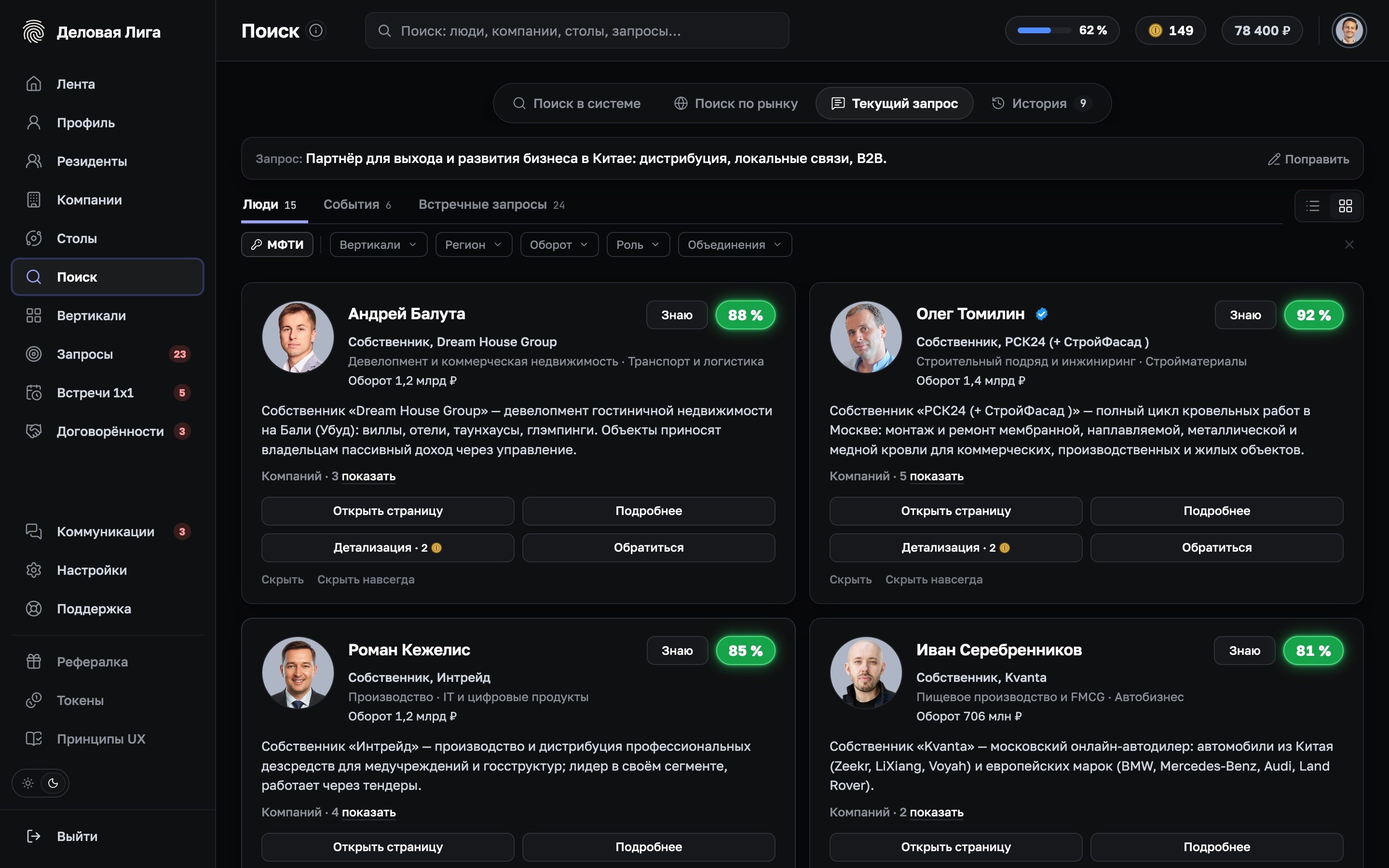Open the info icon next to Поиск title
Viewport: 1389px width, 868px height.
click(x=316, y=30)
